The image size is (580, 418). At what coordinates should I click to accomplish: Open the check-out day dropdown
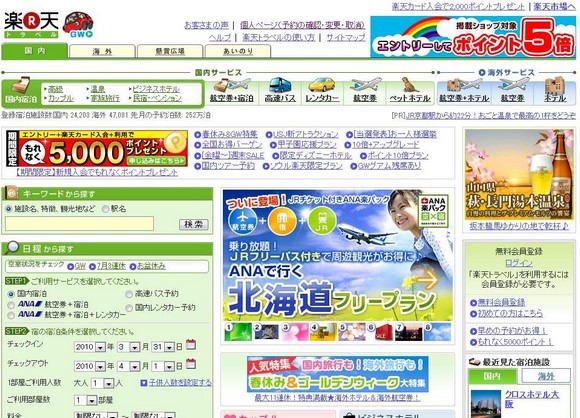coord(169,366)
